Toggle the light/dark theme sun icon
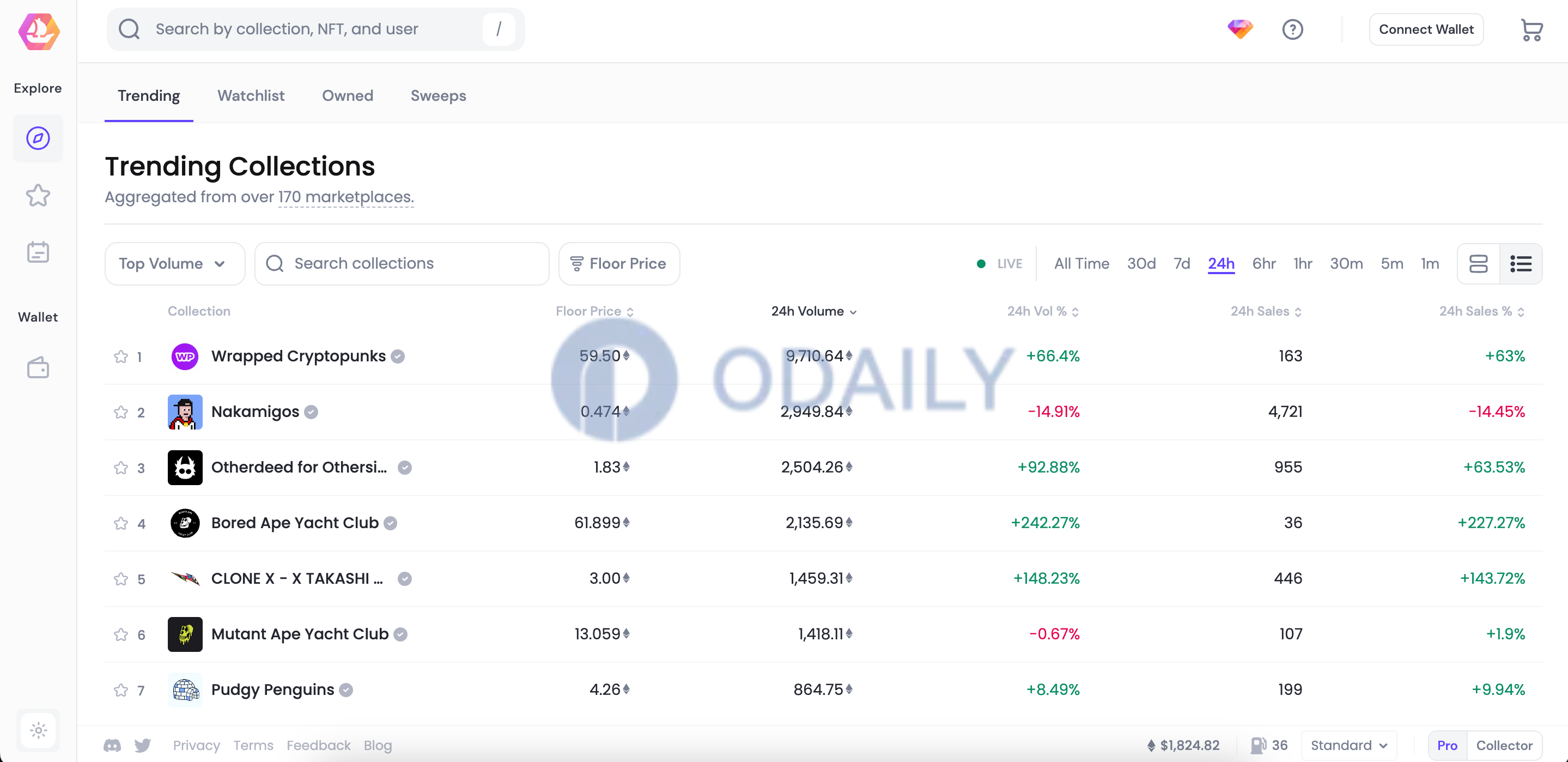The width and height of the screenshot is (1568, 762). pyautogui.click(x=38, y=730)
